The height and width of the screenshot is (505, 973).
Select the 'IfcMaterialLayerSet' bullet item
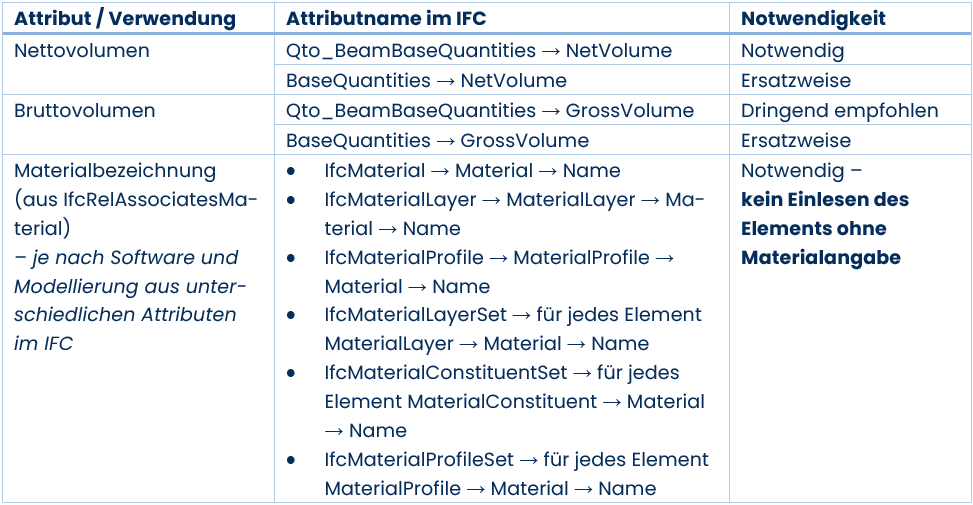coord(513,329)
